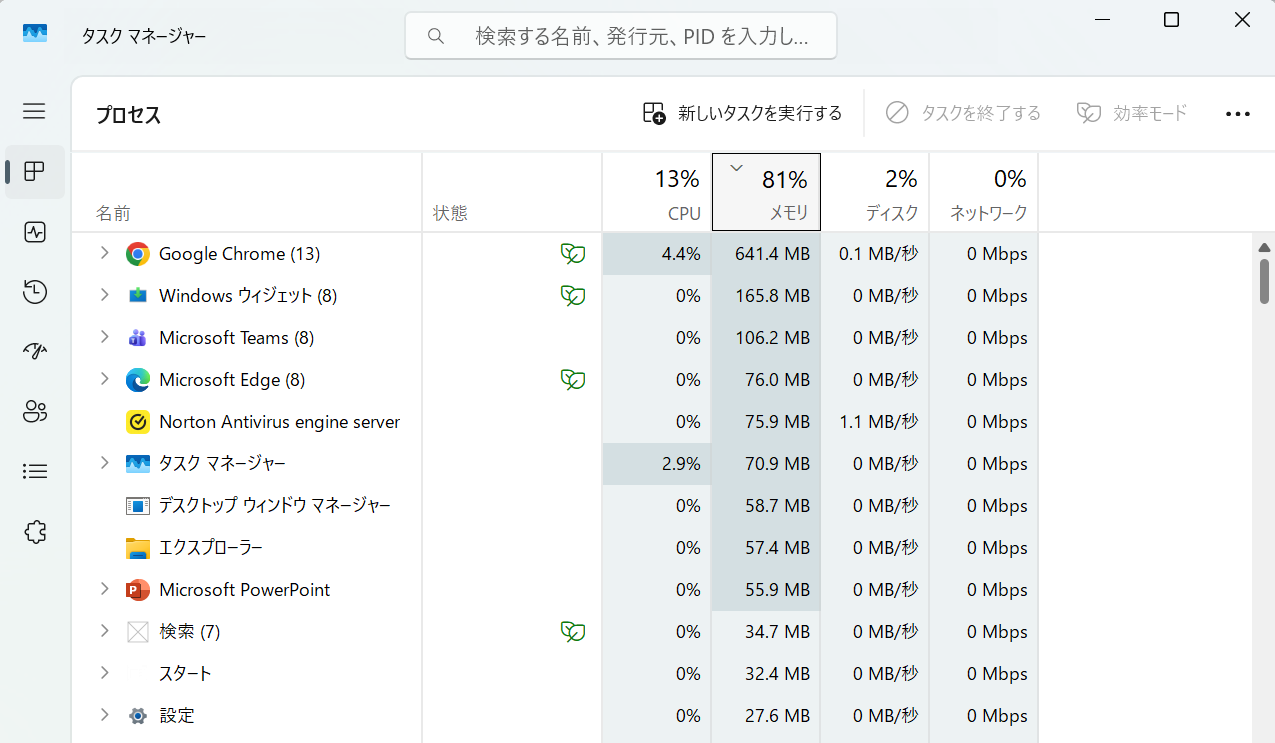Sort by the メモリ column header

(x=766, y=192)
